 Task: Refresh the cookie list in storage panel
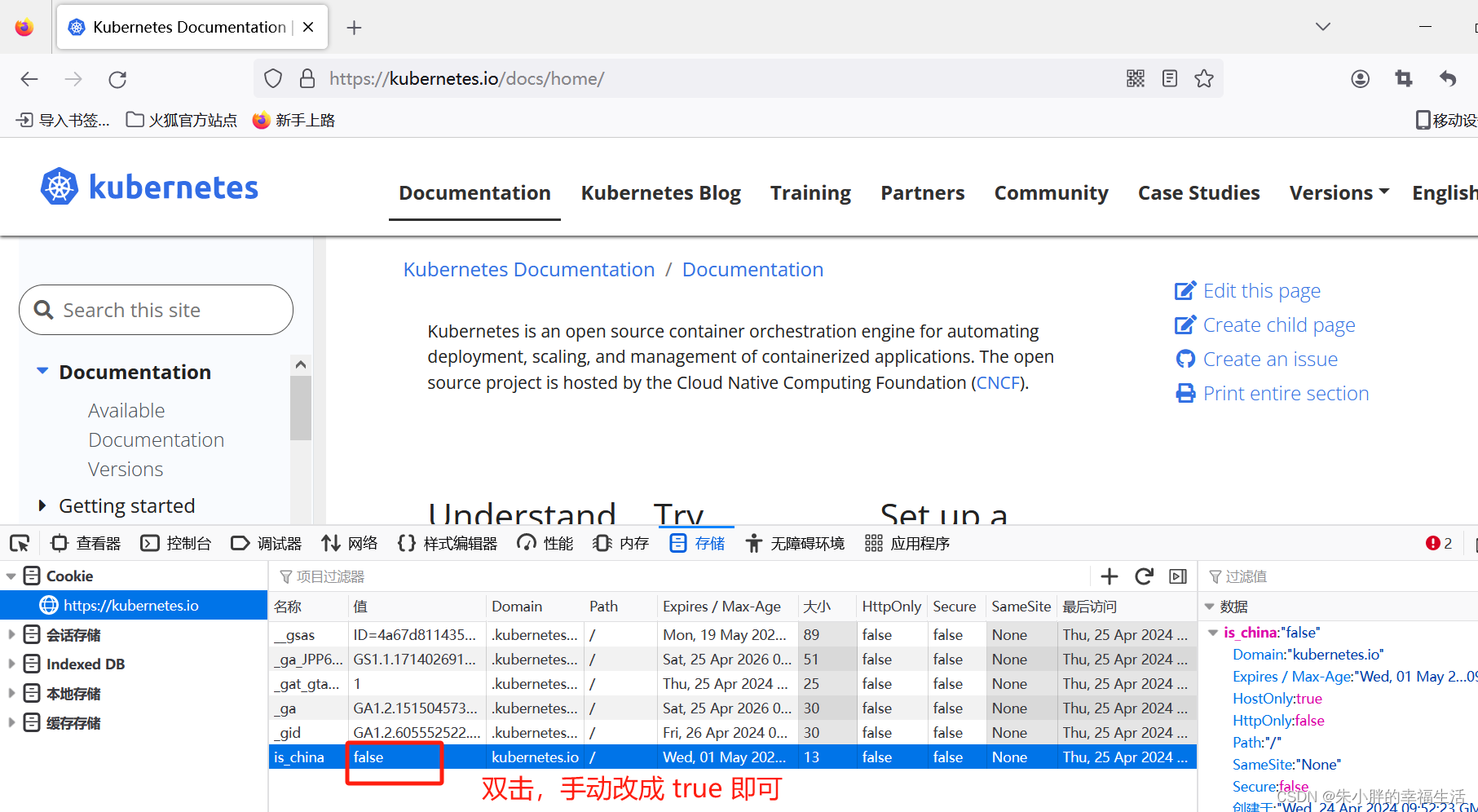pyautogui.click(x=1144, y=576)
